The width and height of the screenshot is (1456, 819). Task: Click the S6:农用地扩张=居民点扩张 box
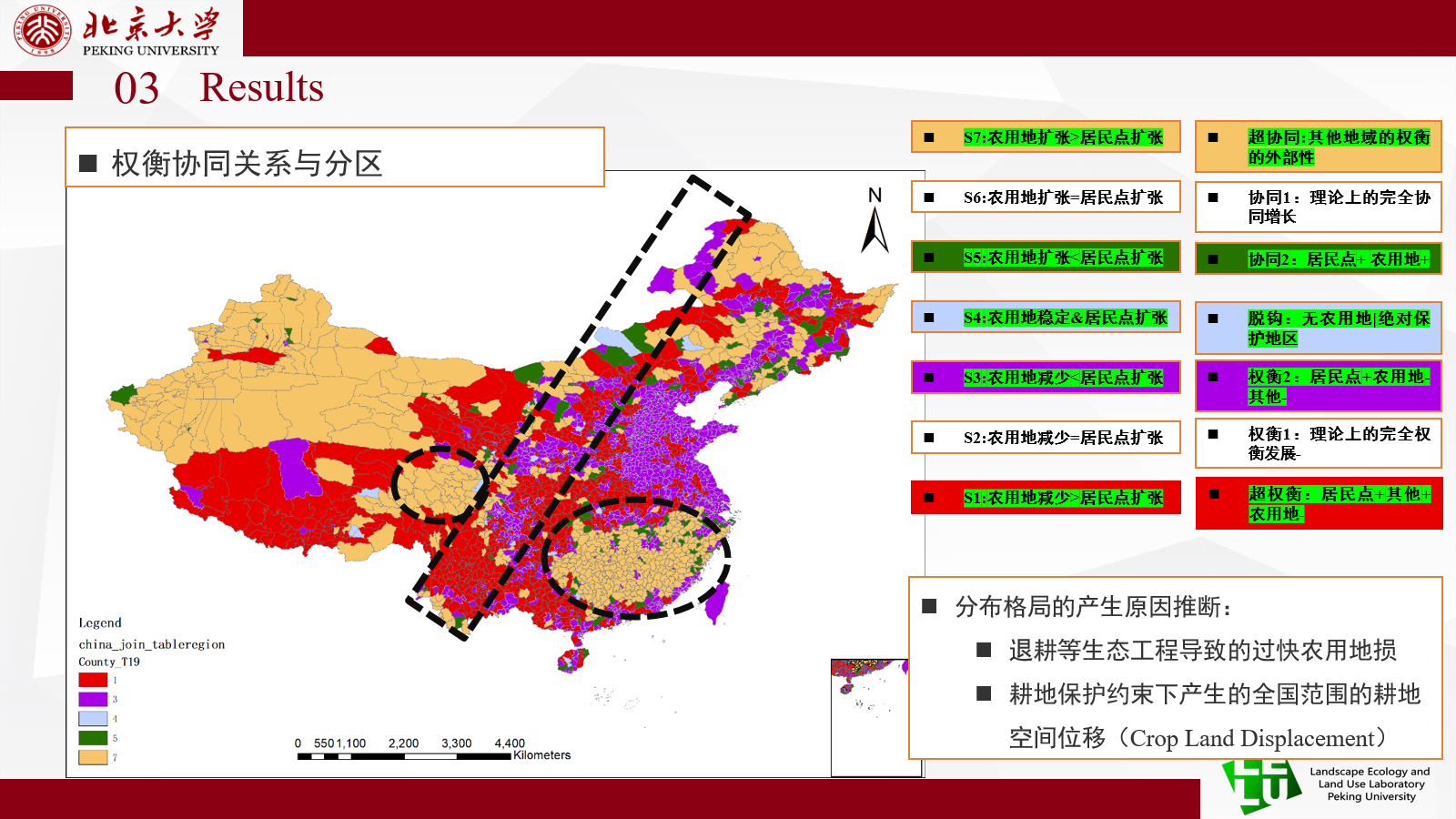click(x=1046, y=197)
